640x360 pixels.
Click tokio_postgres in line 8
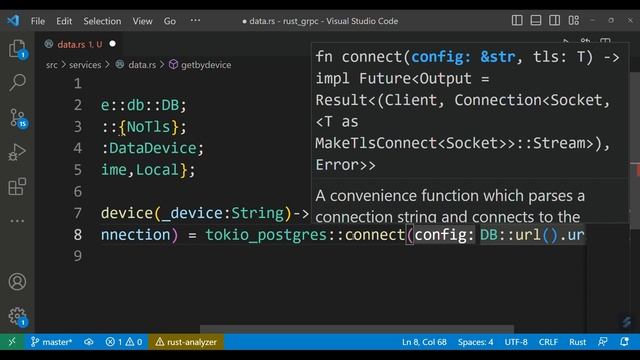point(266,235)
